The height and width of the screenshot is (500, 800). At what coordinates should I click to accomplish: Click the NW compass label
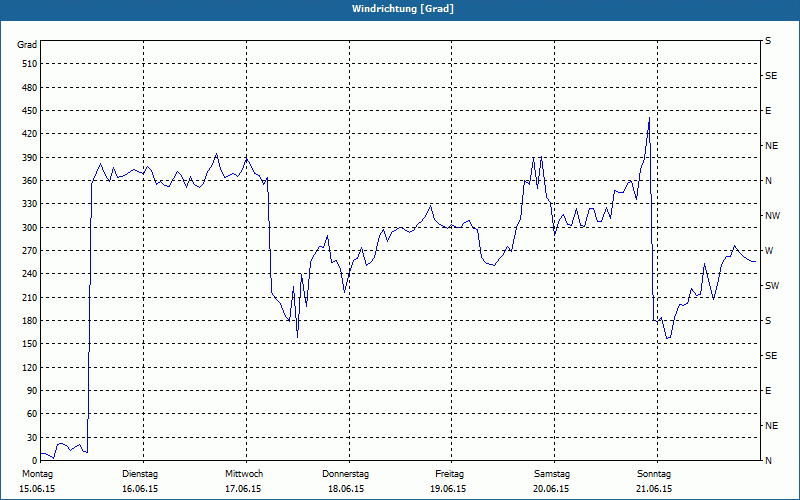tap(772, 216)
